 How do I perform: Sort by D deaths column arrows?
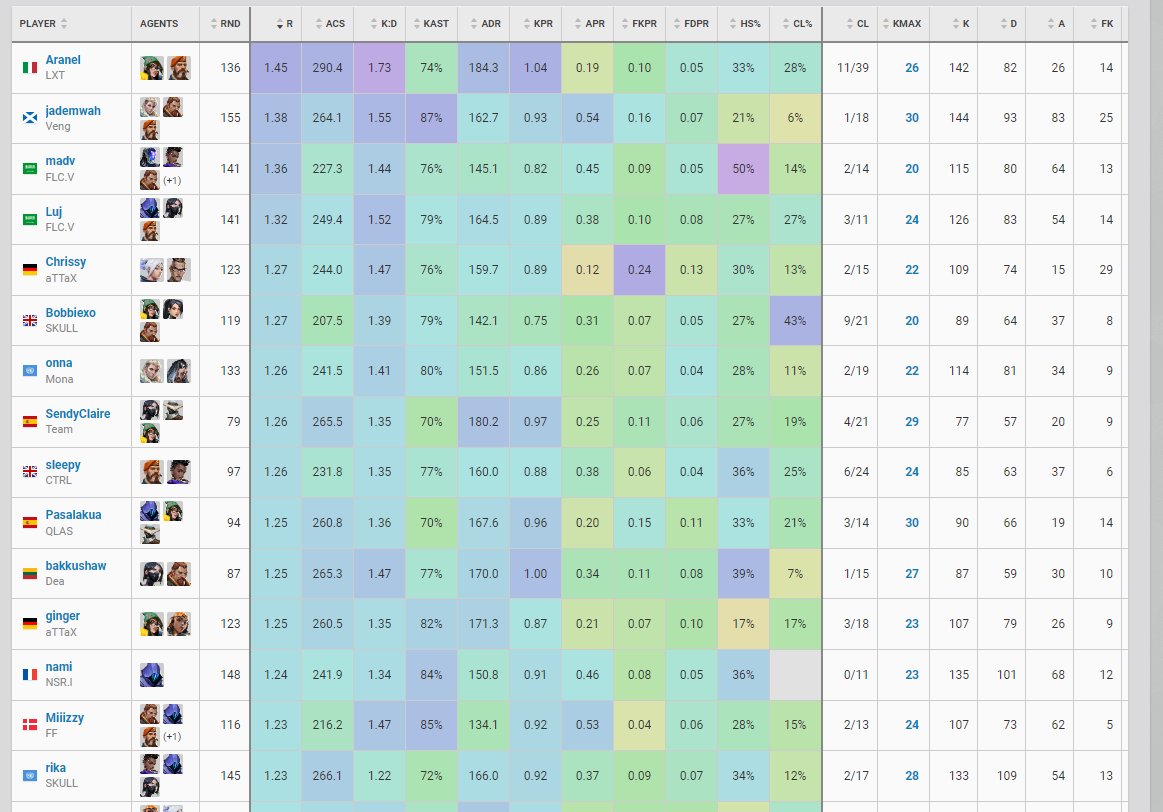(1003, 24)
